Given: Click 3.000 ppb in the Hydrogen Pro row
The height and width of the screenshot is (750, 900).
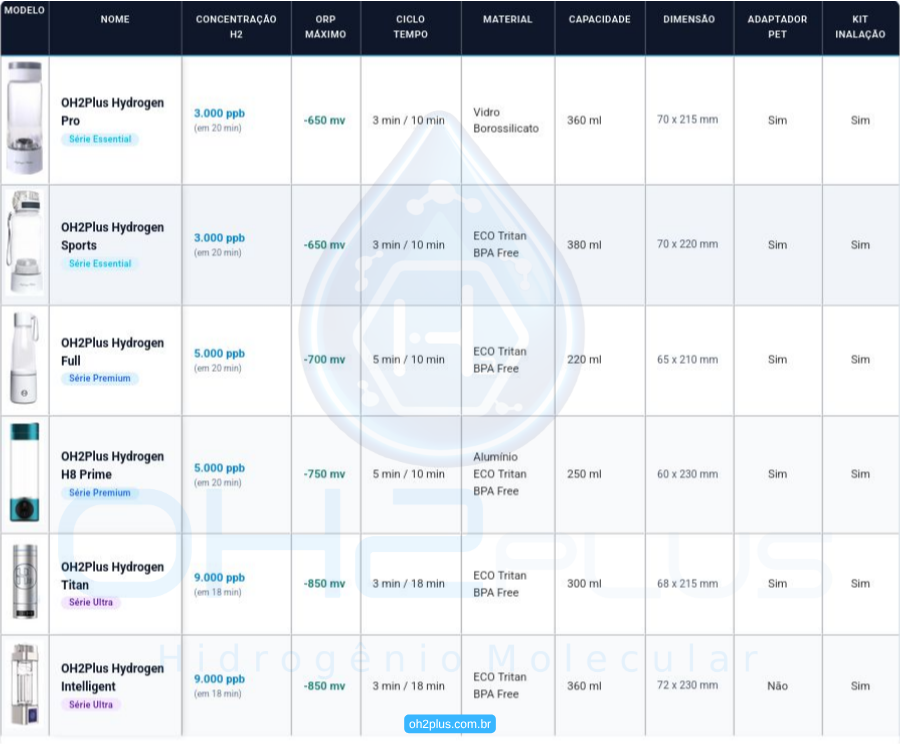Looking at the screenshot, I should coord(219,113).
